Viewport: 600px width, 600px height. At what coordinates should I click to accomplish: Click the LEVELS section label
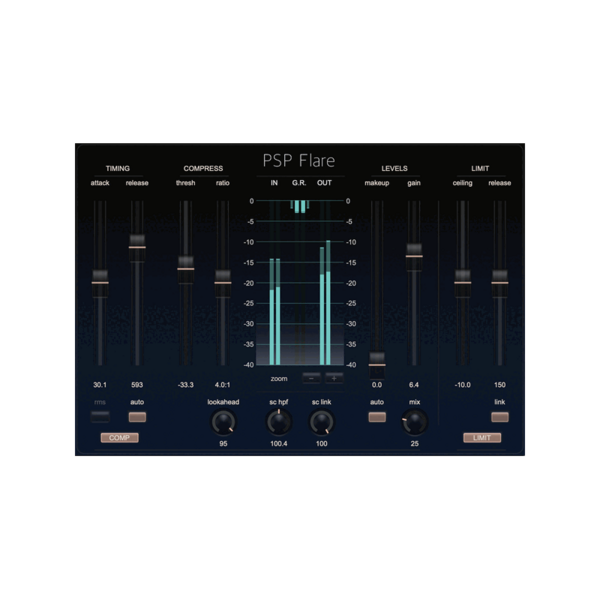click(x=395, y=168)
